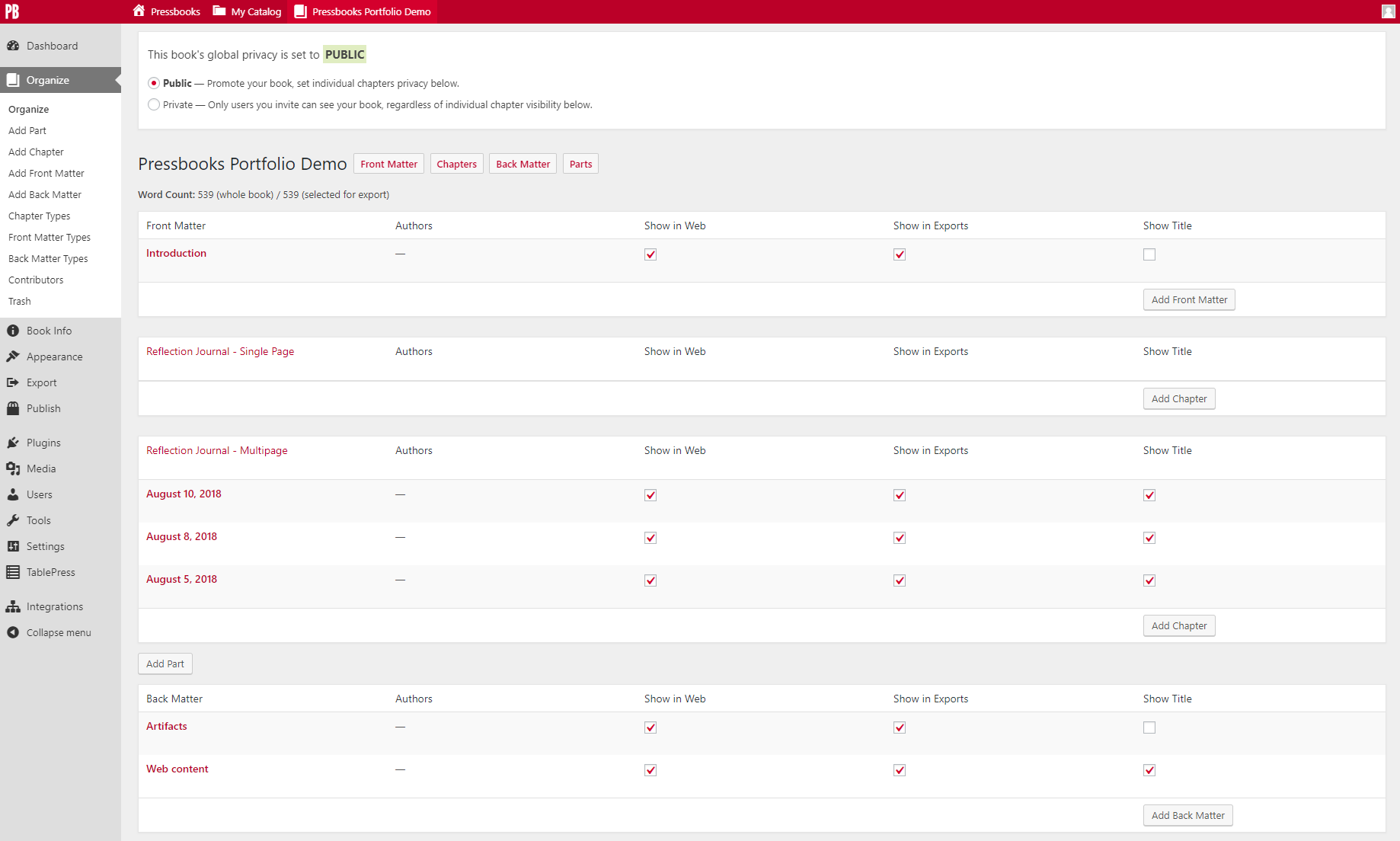Screen dimensions: 1400x841
Task: Toggle Show Title for Web content
Action: pyautogui.click(x=1149, y=770)
